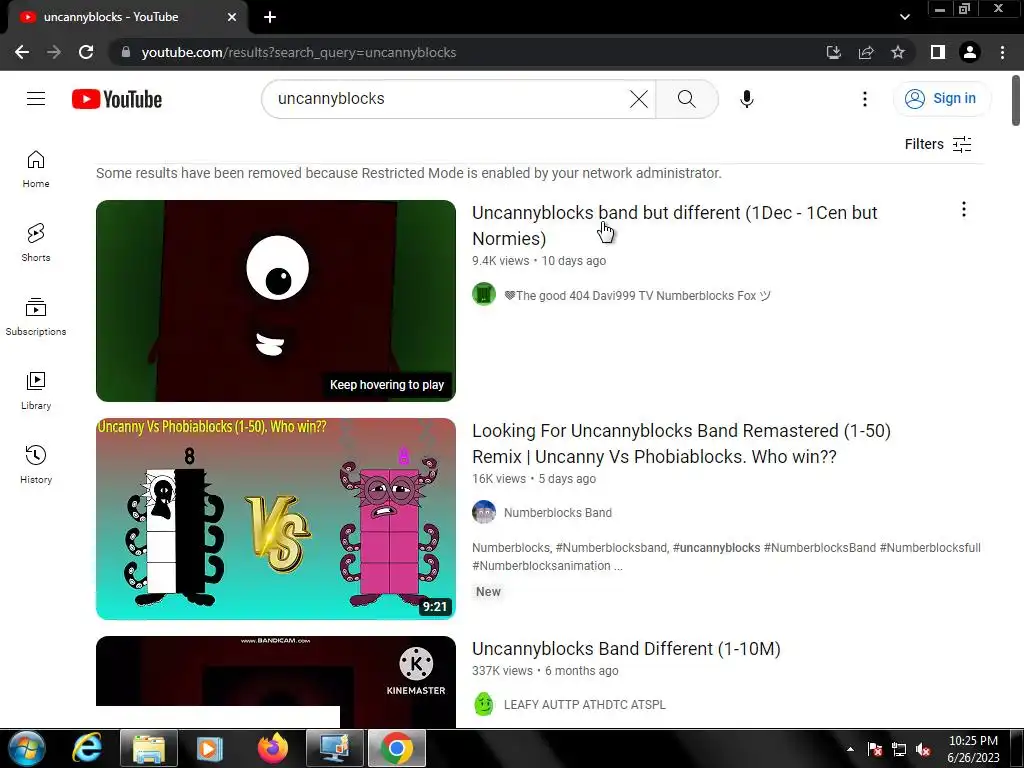The image size is (1024, 768).
Task: Open the Chrome three-dot menu
Action: coord(1002,52)
